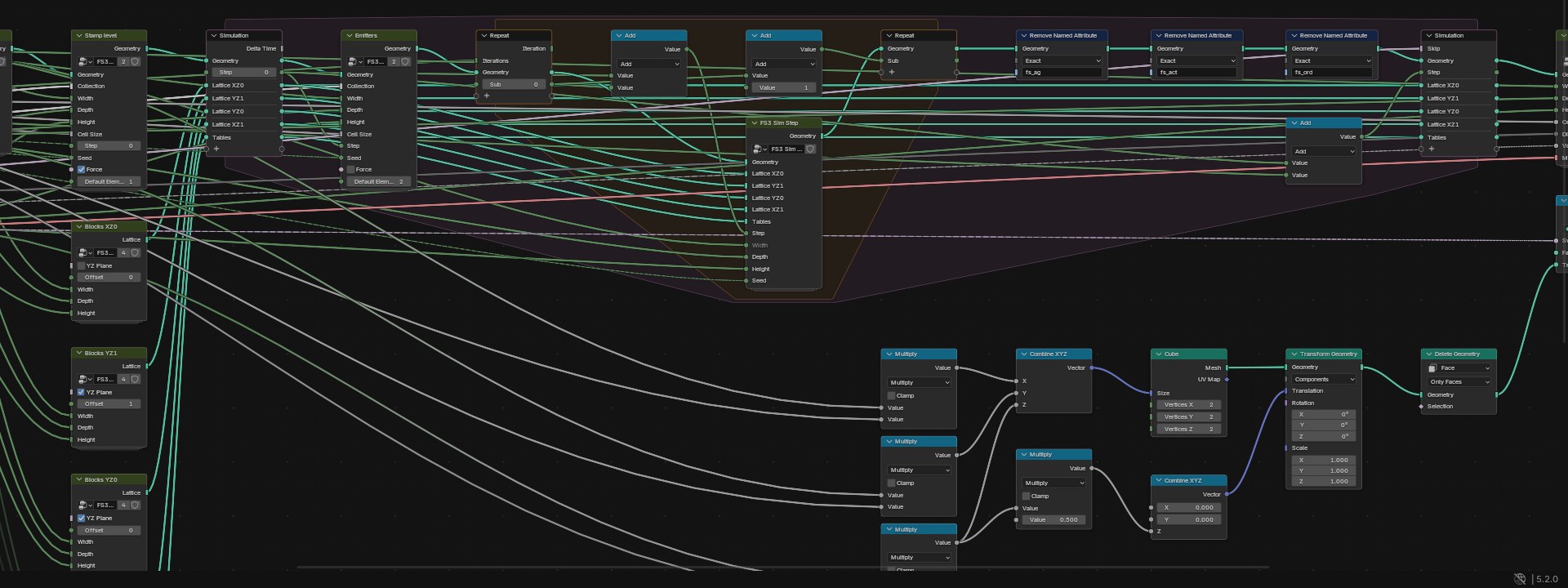Toggle fake user shield on FS3 Sim Step node

(x=811, y=149)
